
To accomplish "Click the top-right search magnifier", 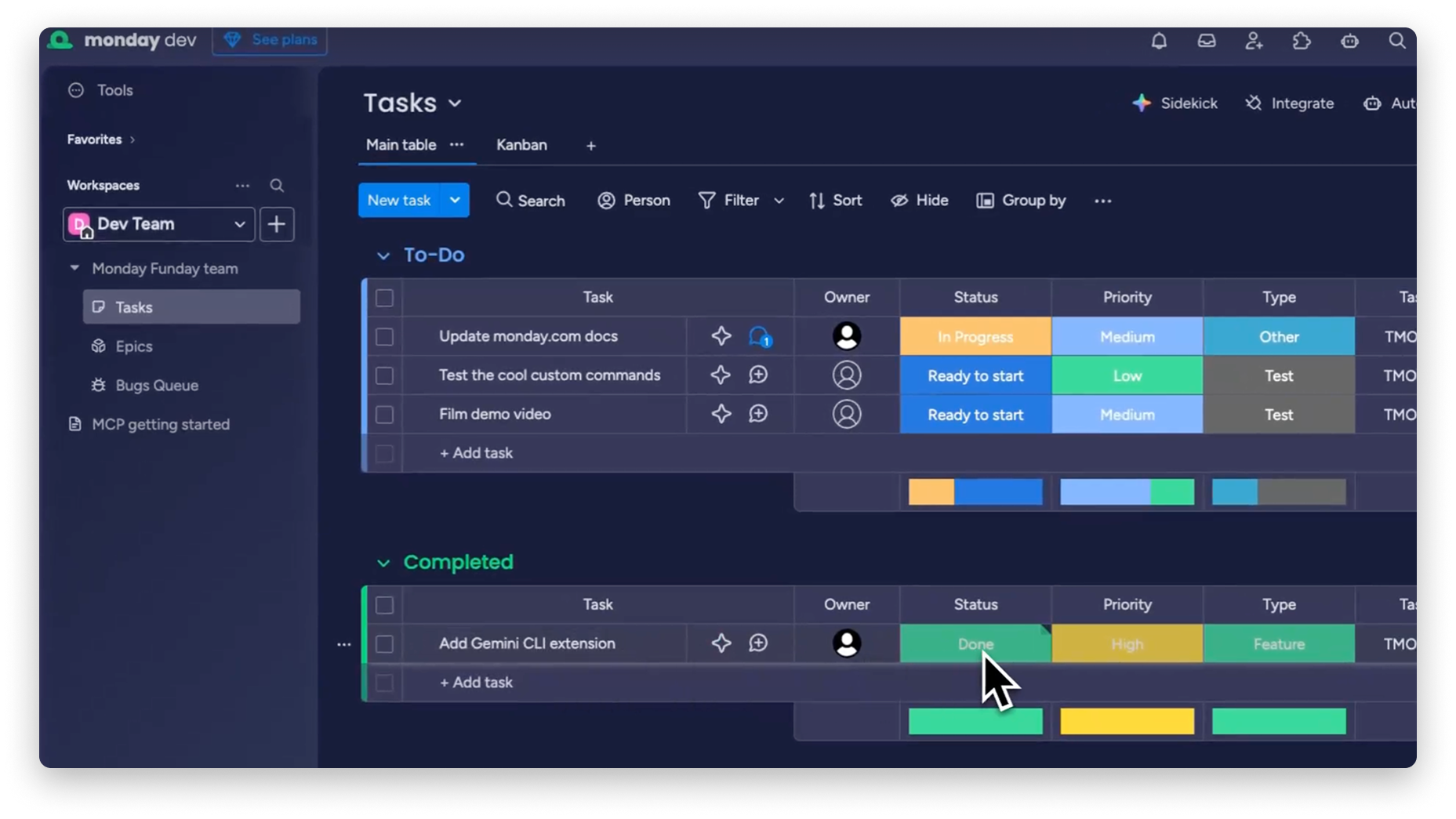I will [x=1398, y=42].
